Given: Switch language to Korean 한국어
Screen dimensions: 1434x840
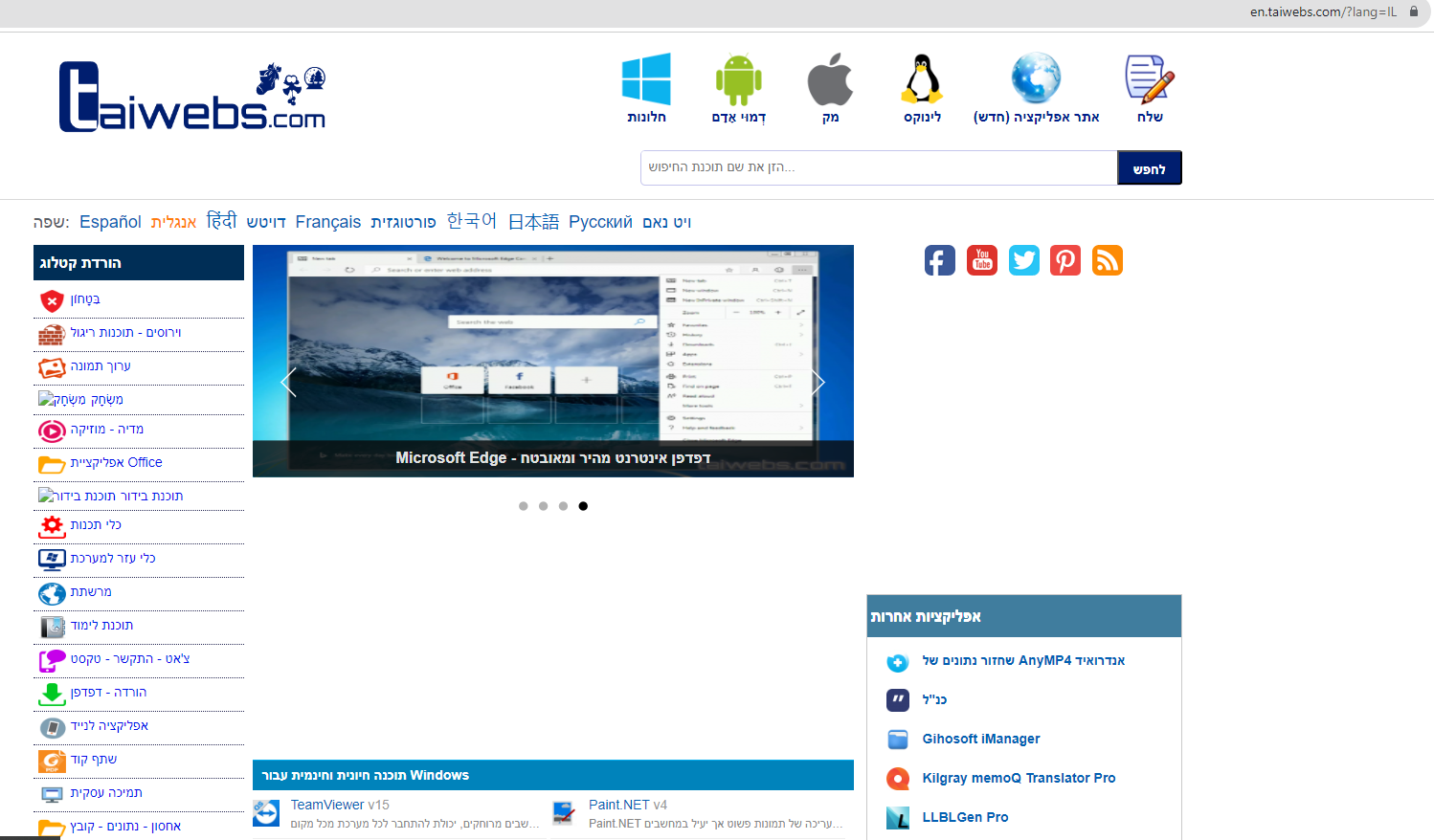Looking at the screenshot, I should click(472, 221).
